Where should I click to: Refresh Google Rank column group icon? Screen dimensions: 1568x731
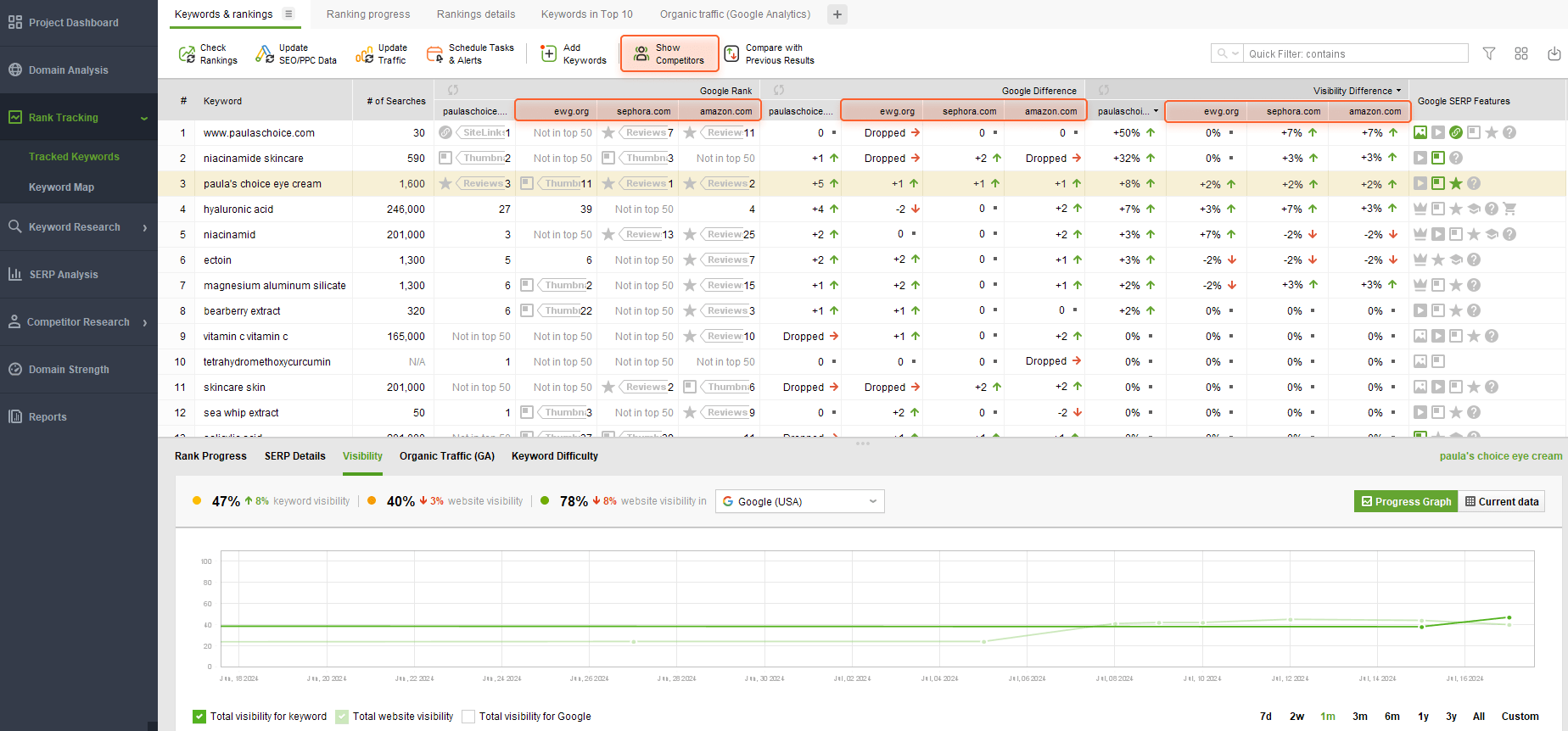point(453,90)
